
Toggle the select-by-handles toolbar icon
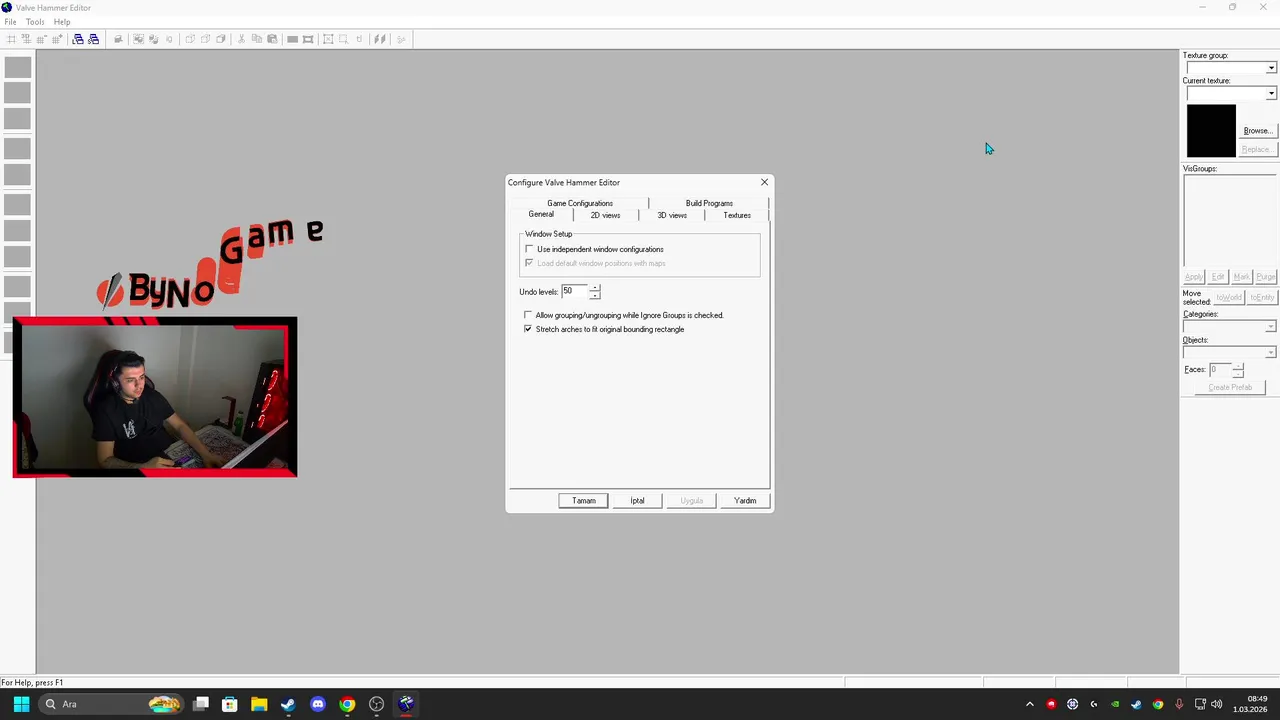click(328, 39)
